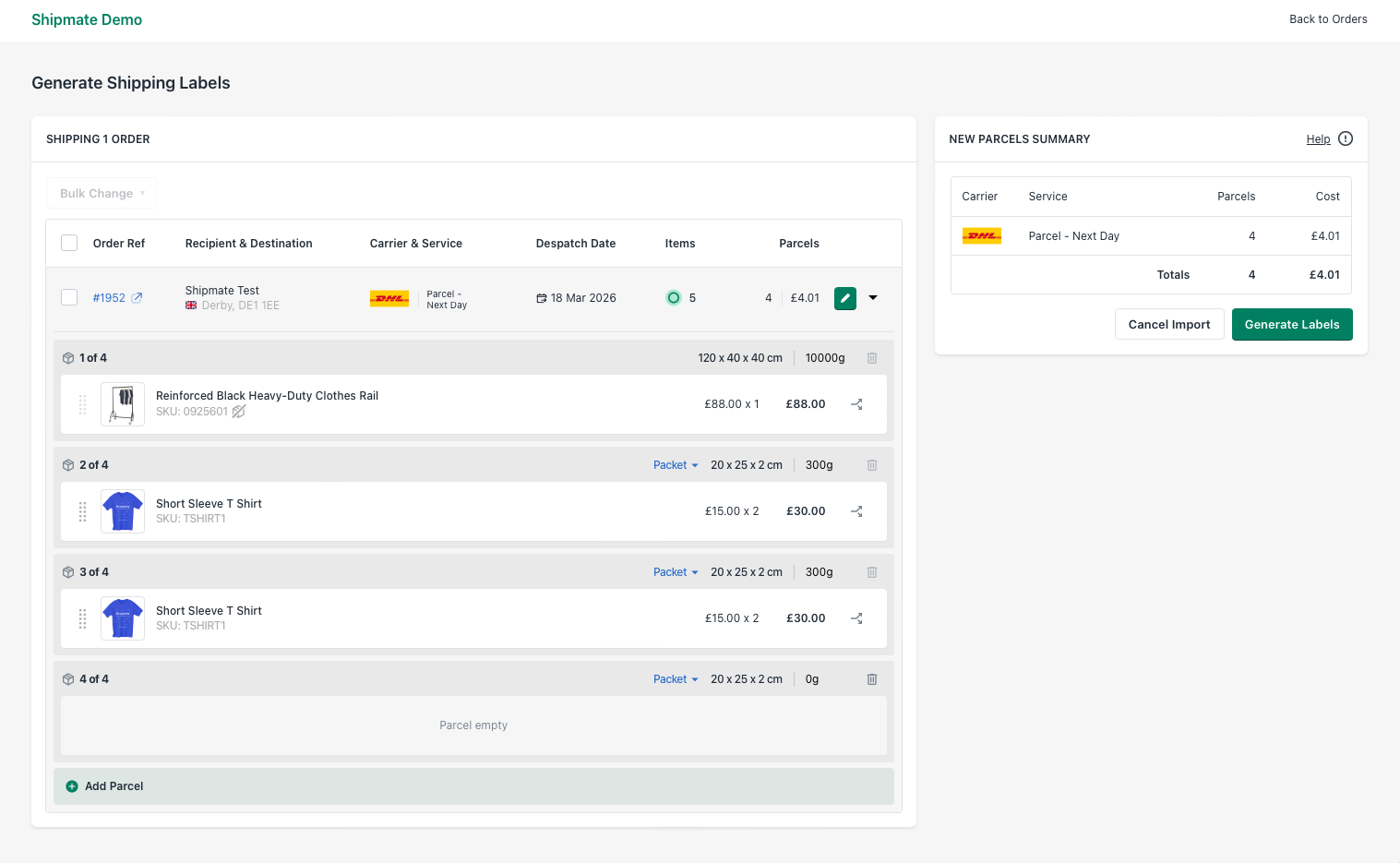Tick the checkbox for order #1952

69,297
